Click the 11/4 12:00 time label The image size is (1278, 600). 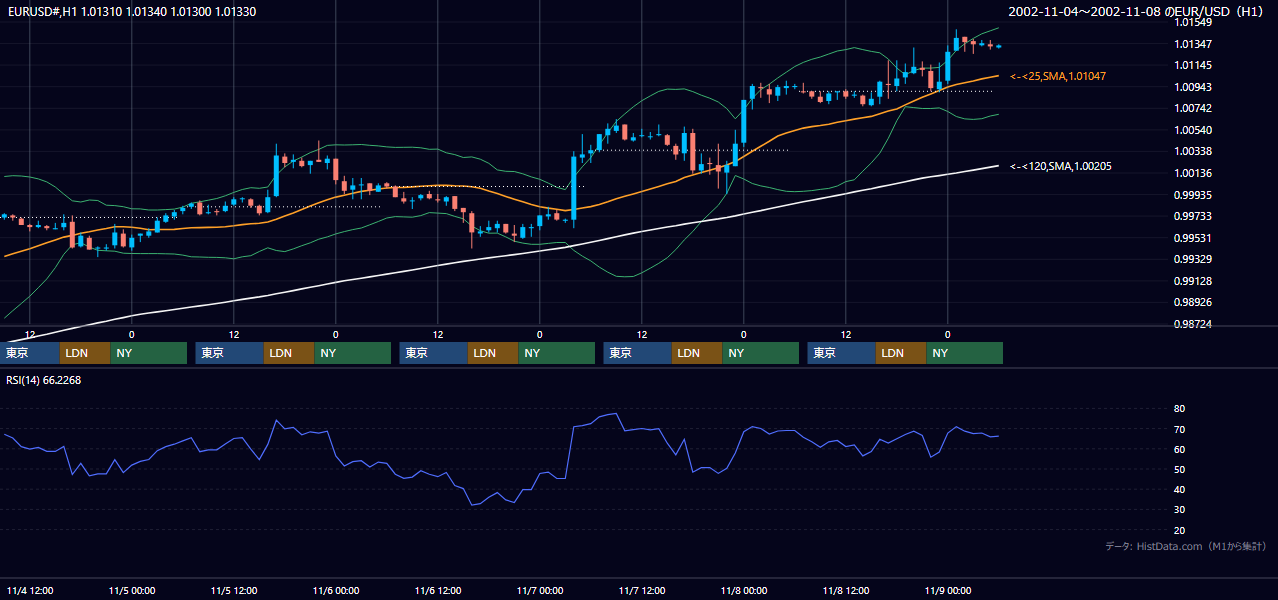coord(30,590)
